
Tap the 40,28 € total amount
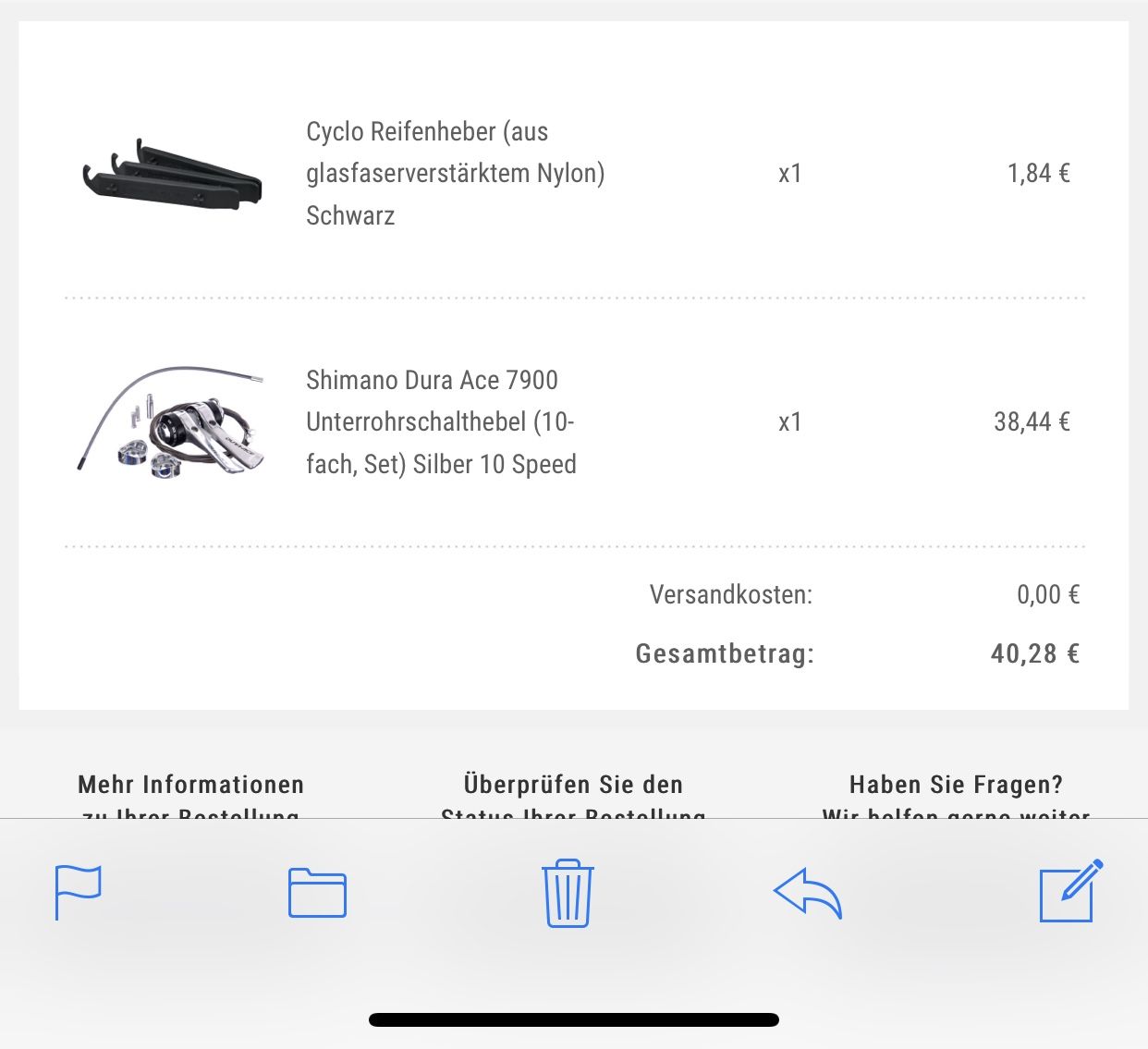pos(1034,653)
